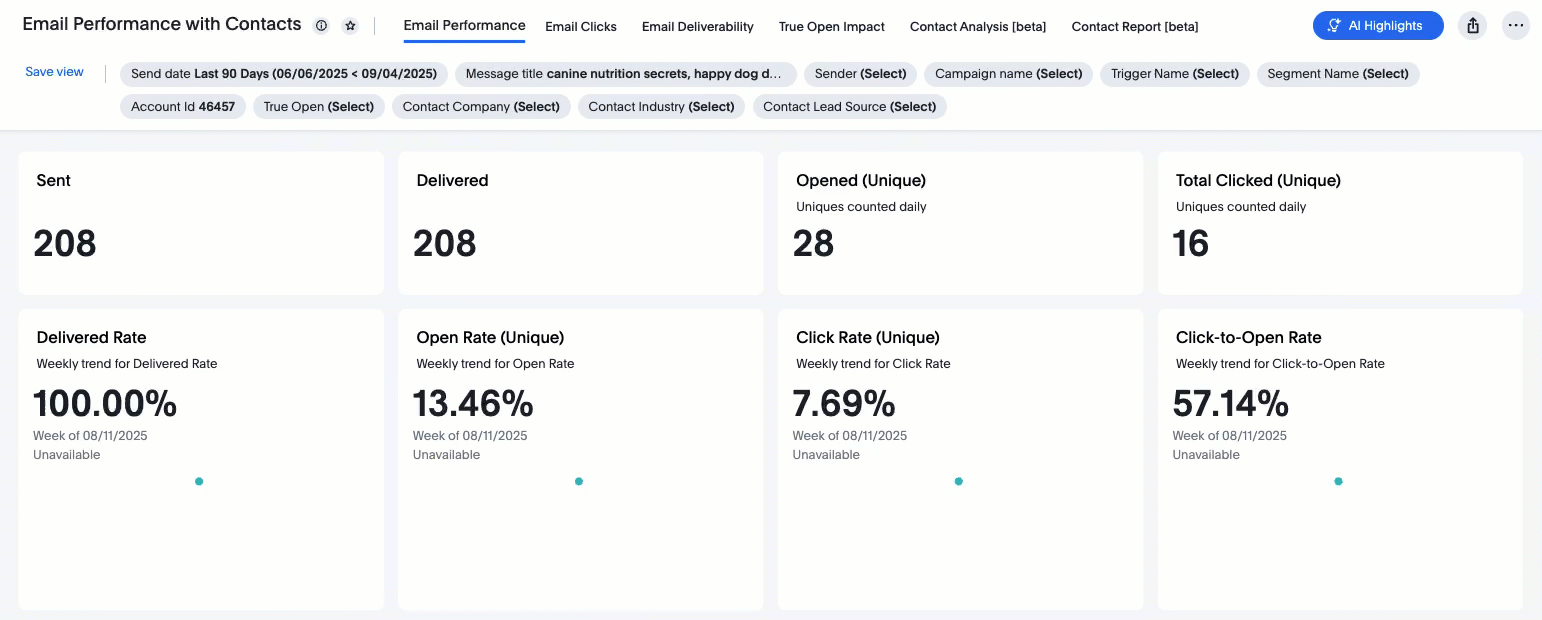Click the Sent value 208

point(65,243)
